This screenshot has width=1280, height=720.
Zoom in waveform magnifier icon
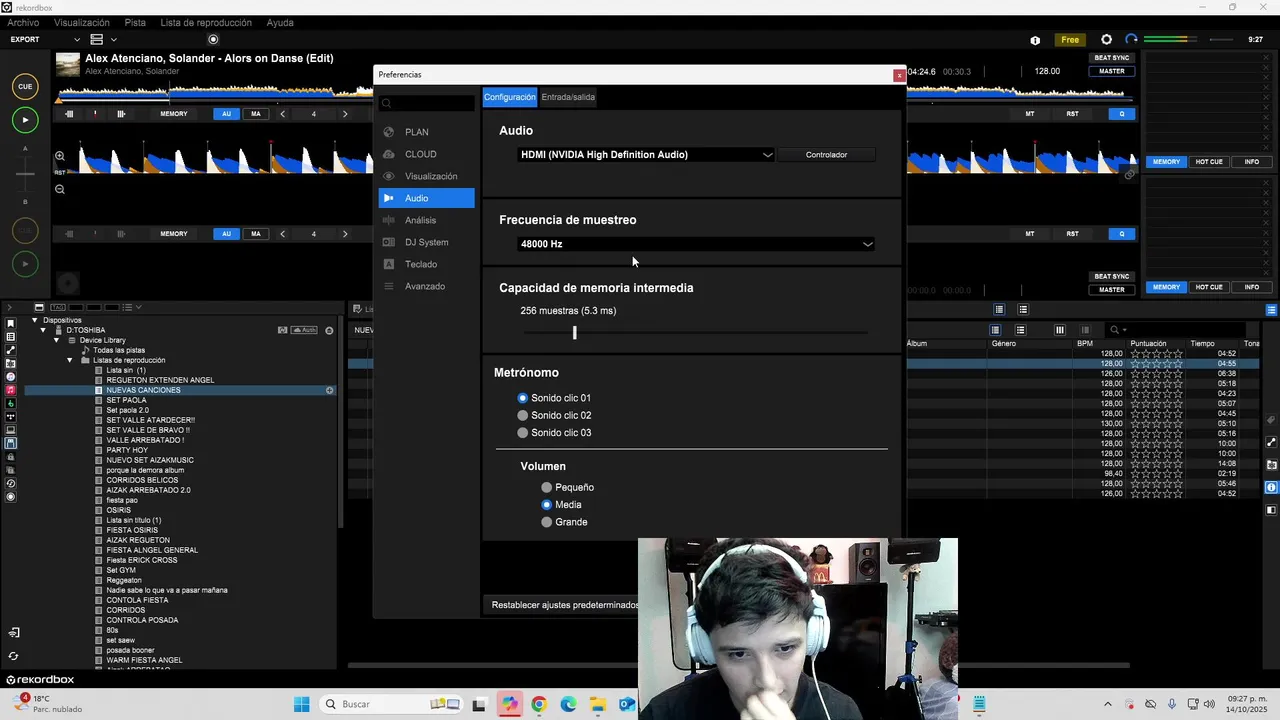click(60, 156)
